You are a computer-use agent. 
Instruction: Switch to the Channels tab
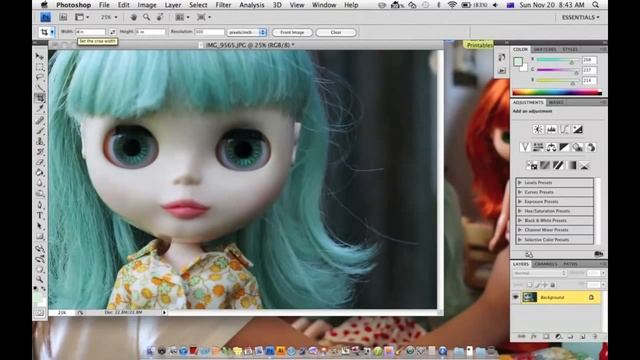(x=546, y=264)
